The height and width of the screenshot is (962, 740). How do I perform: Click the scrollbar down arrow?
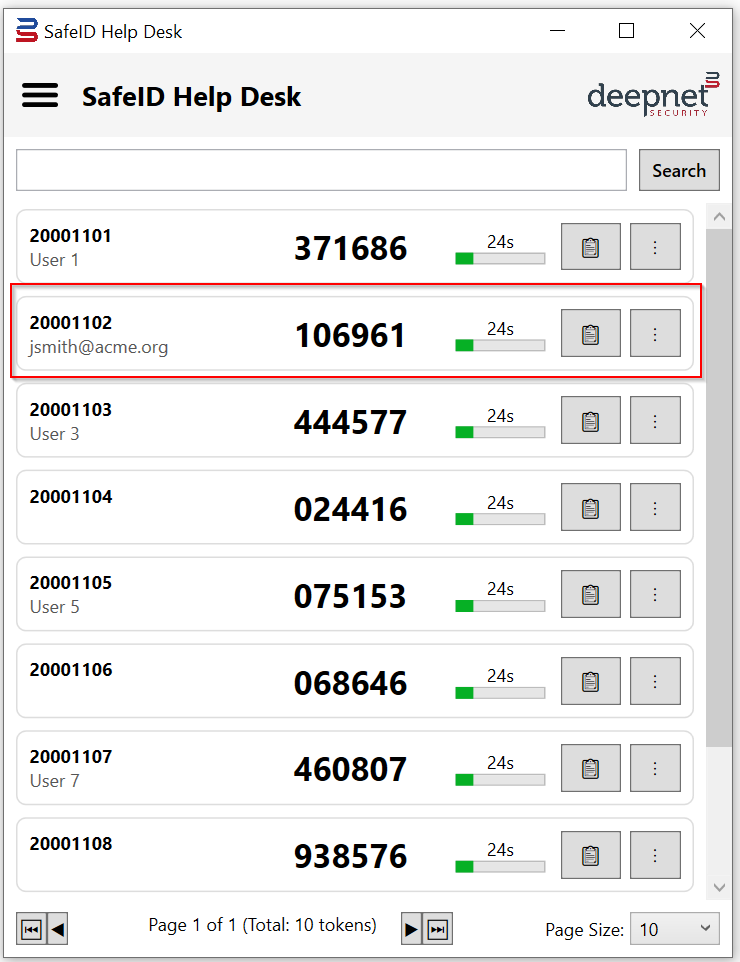click(x=719, y=887)
